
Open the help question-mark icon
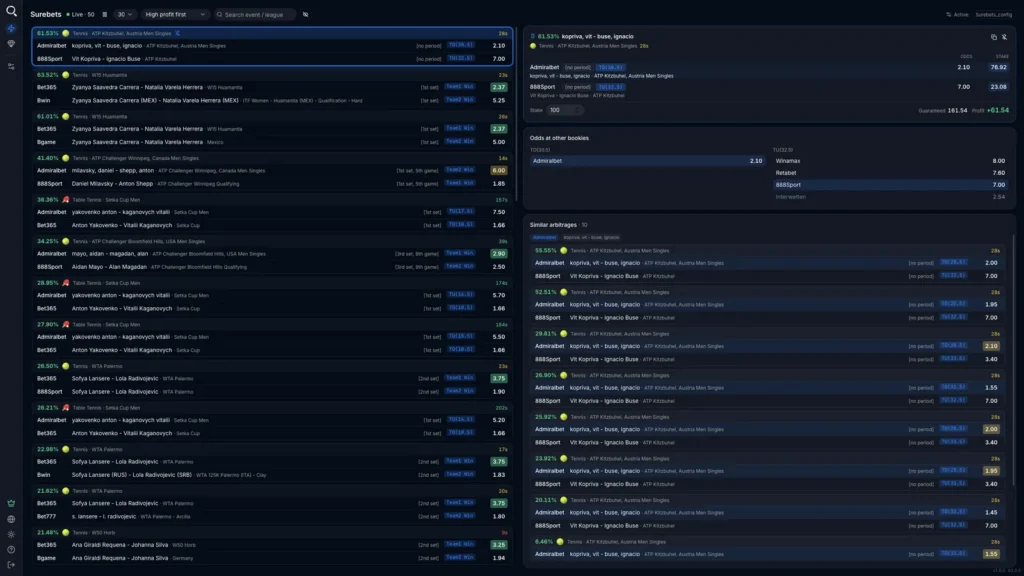click(11, 550)
